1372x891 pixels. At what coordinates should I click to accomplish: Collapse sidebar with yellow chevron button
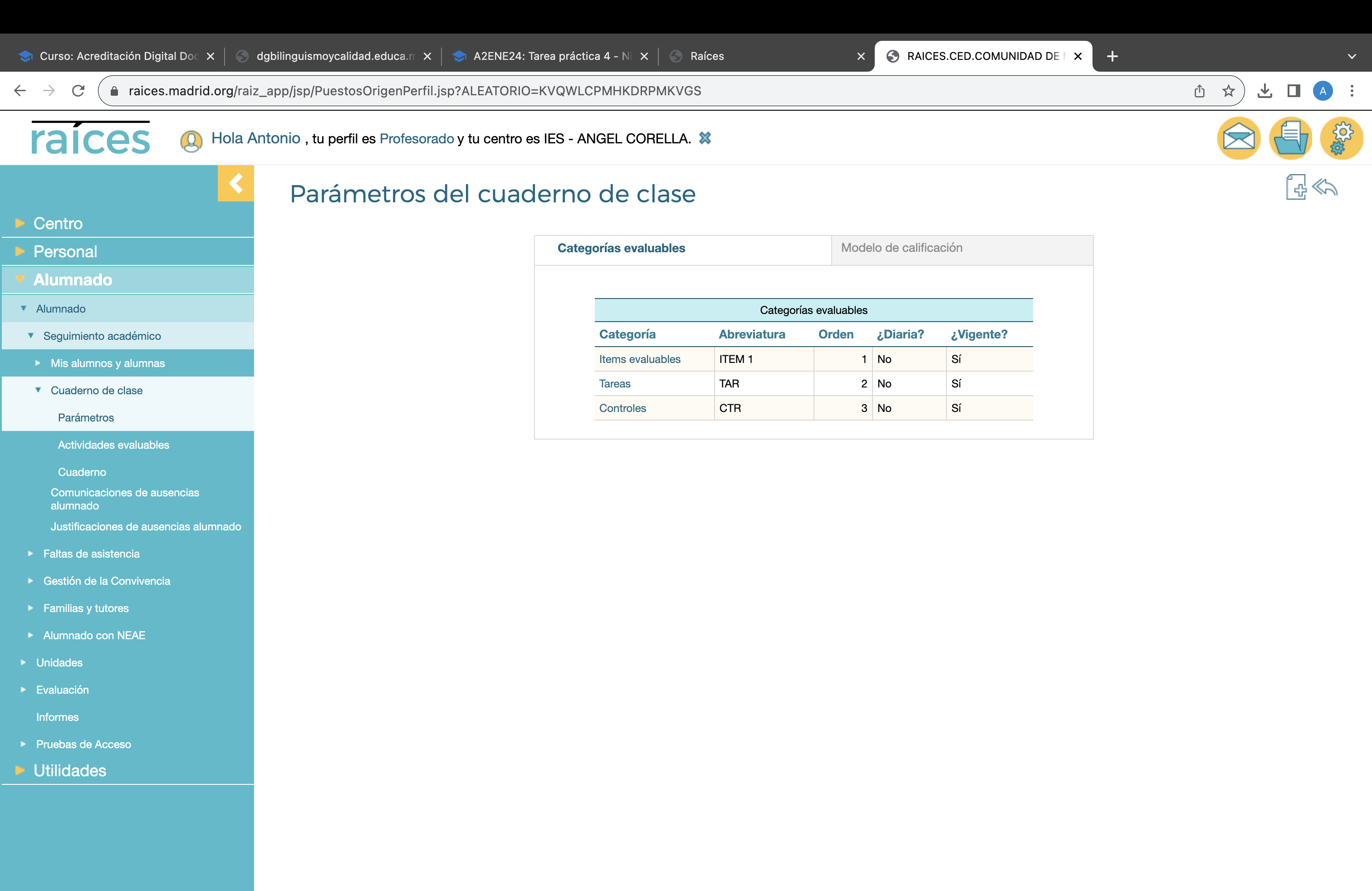235,184
